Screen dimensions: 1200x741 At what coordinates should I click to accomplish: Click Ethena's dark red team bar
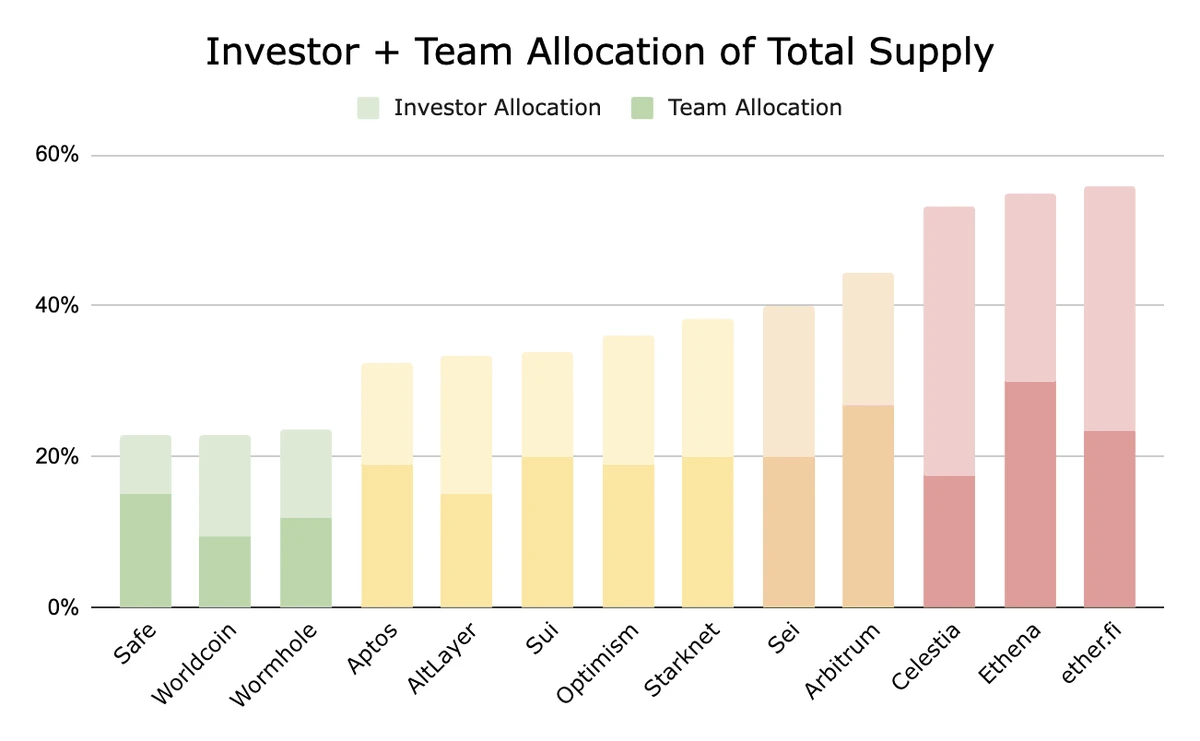tap(1030, 494)
